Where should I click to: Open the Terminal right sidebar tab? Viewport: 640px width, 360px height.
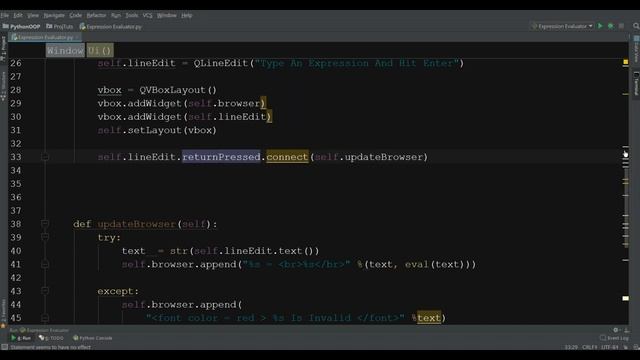pos(636,84)
